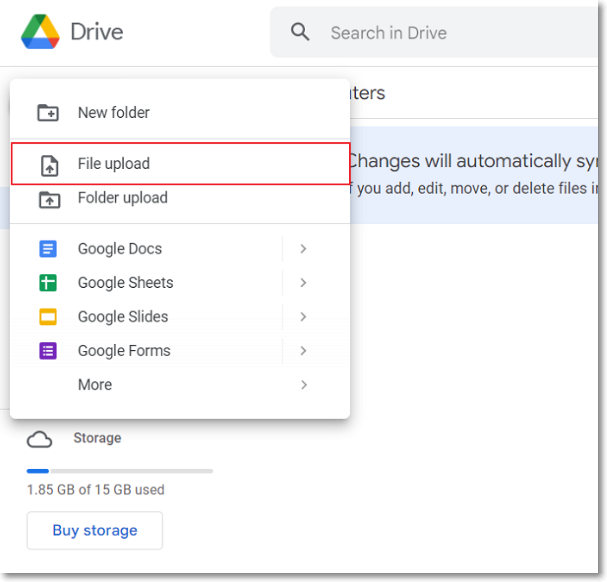Click the File upload icon

pyautogui.click(x=50, y=165)
